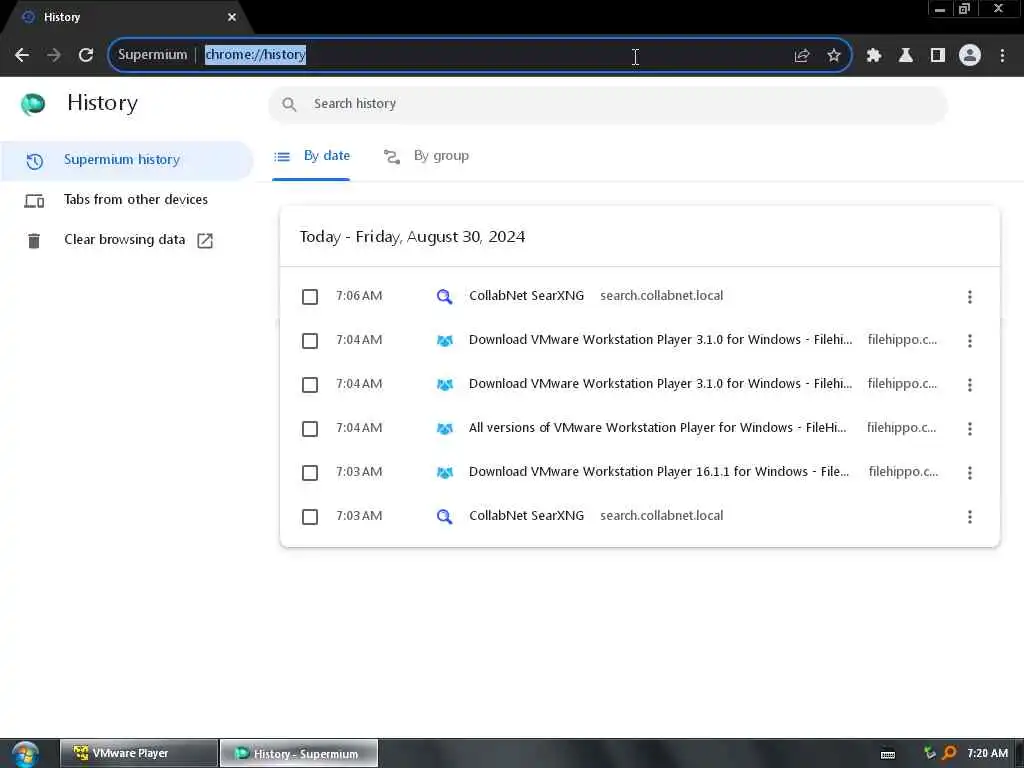Click the chrome://history address bar
1024x768 pixels.
click(x=480, y=55)
